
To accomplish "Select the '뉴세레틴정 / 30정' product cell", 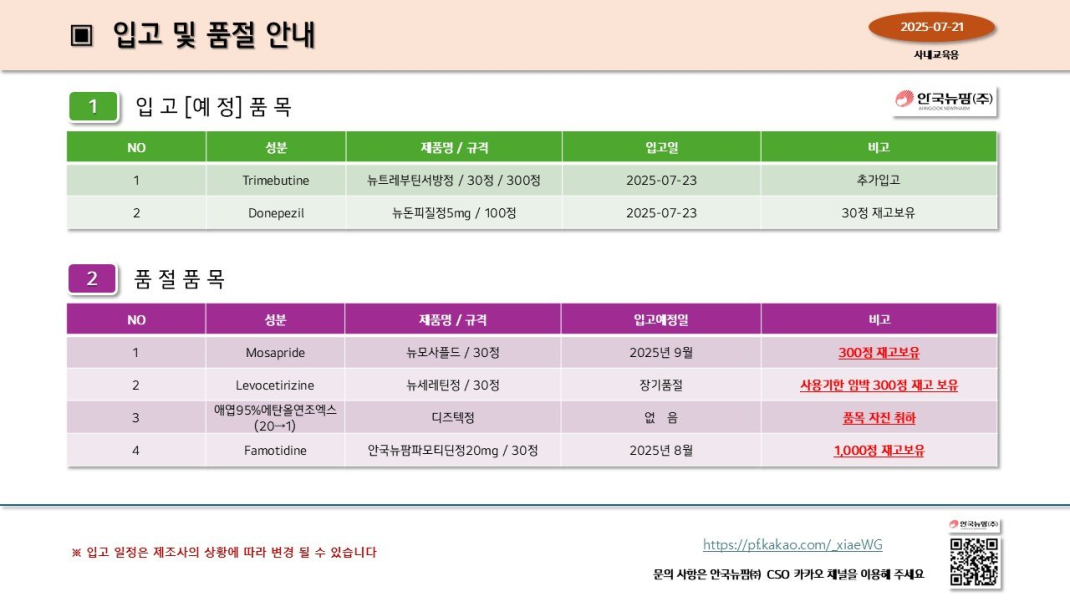I will pyautogui.click(x=453, y=385).
